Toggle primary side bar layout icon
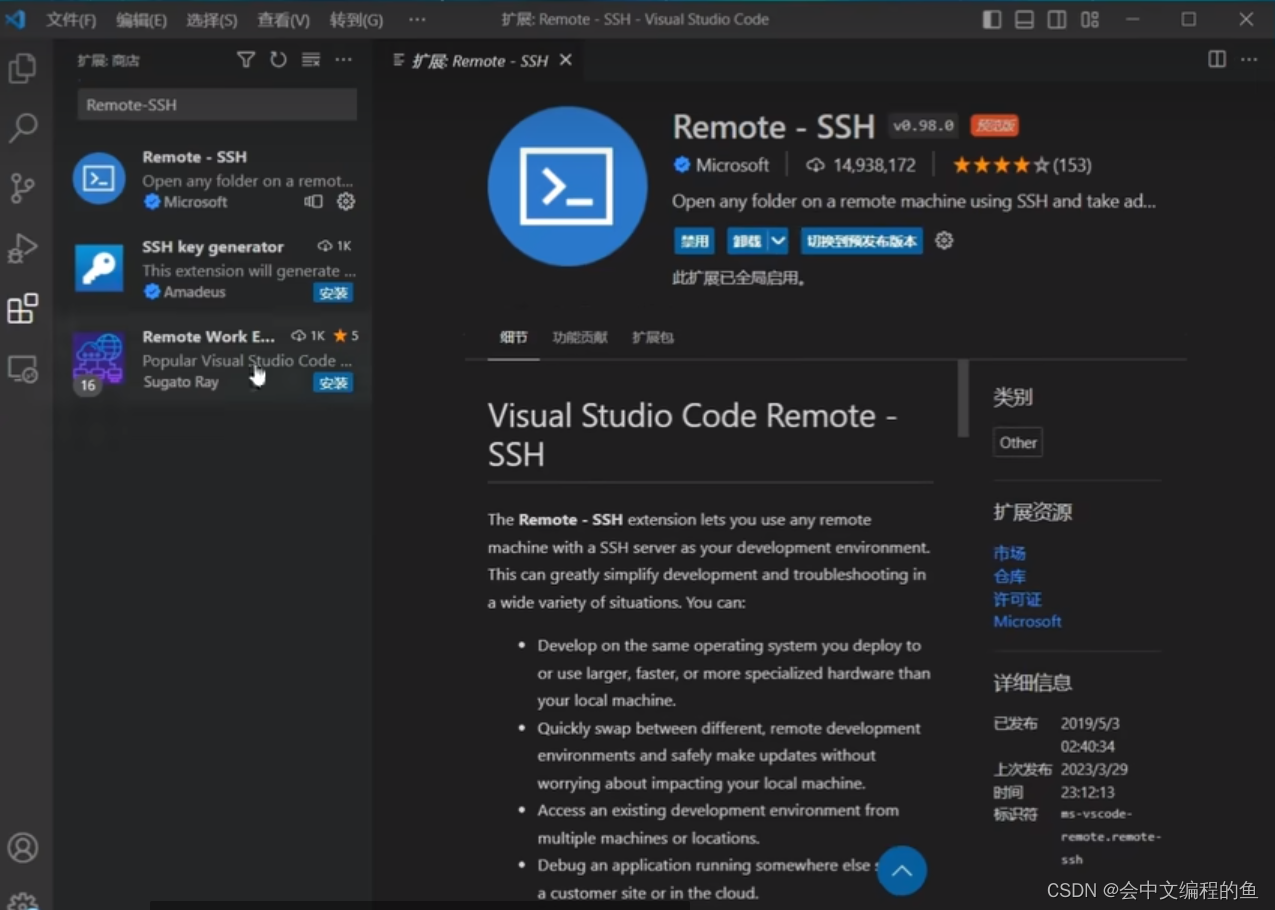The image size is (1275, 910). point(992,20)
